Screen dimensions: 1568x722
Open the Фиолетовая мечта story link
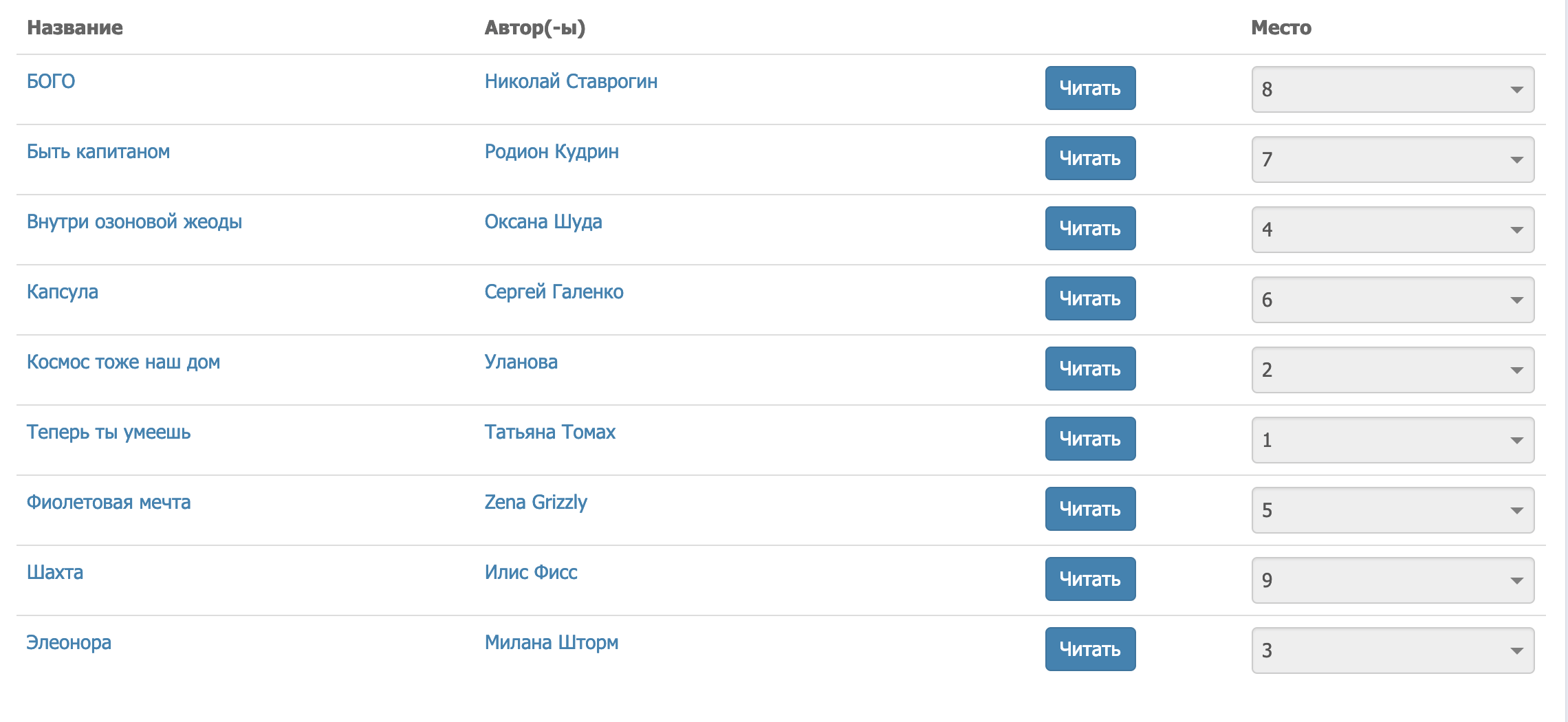click(109, 503)
